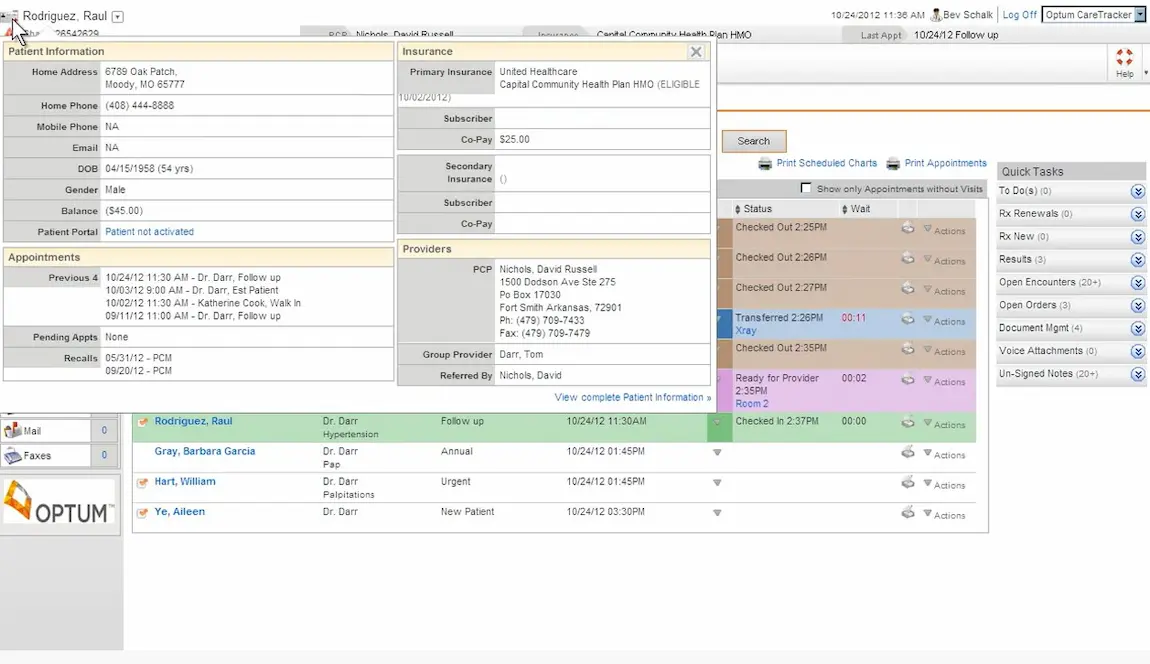Close the Insurance popup panel
Image resolution: width=1150 pixels, height=664 pixels.
(696, 51)
